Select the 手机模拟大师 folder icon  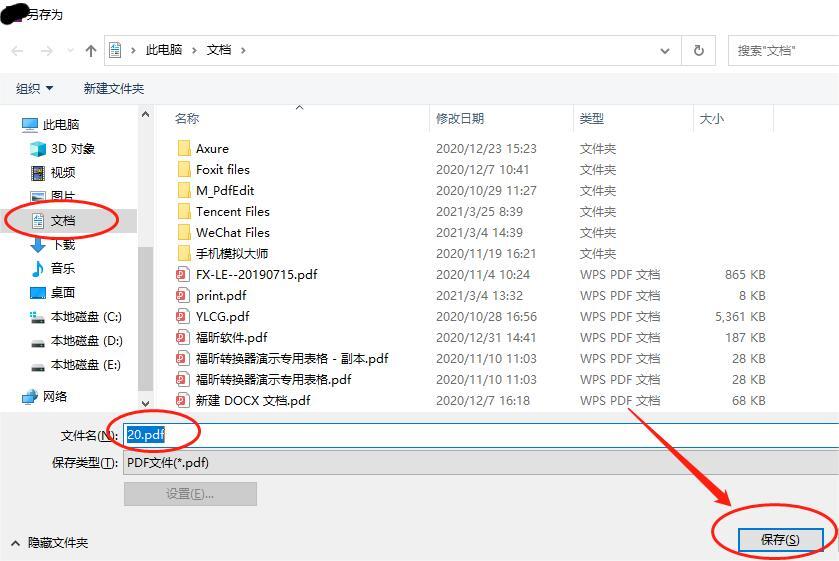184,253
